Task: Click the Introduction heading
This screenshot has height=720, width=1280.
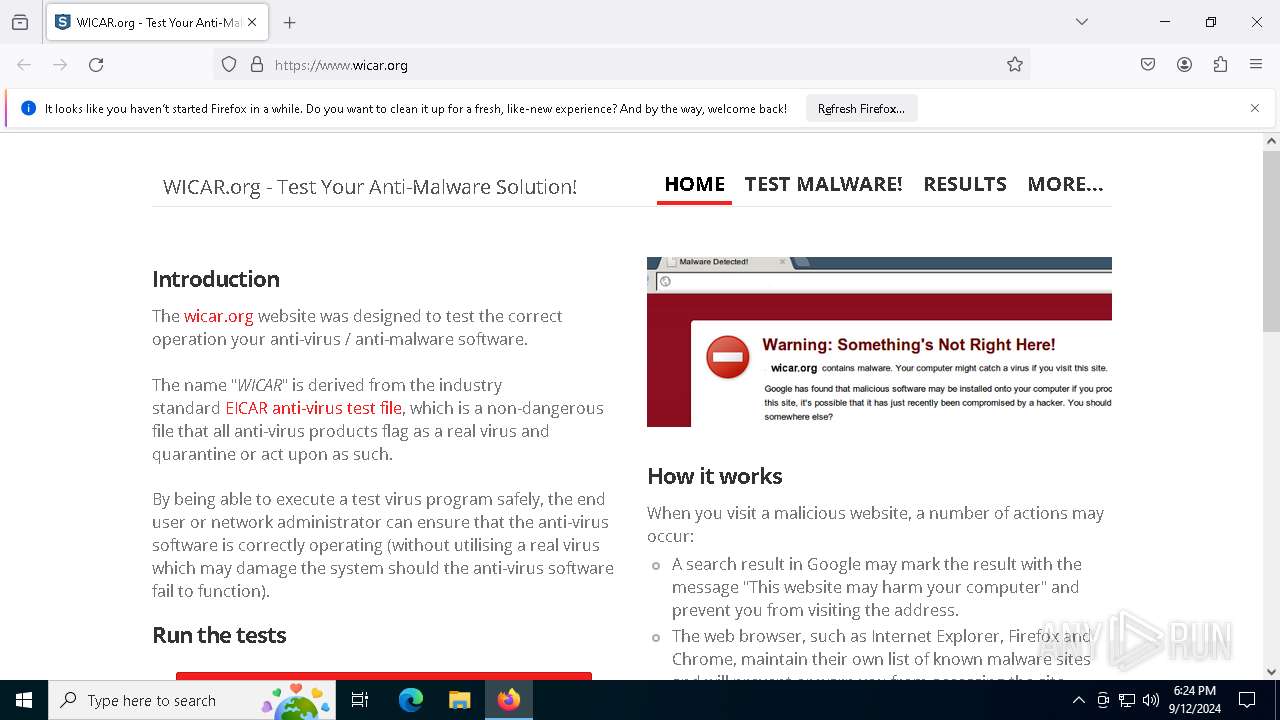Action: [x=216, y=279]
